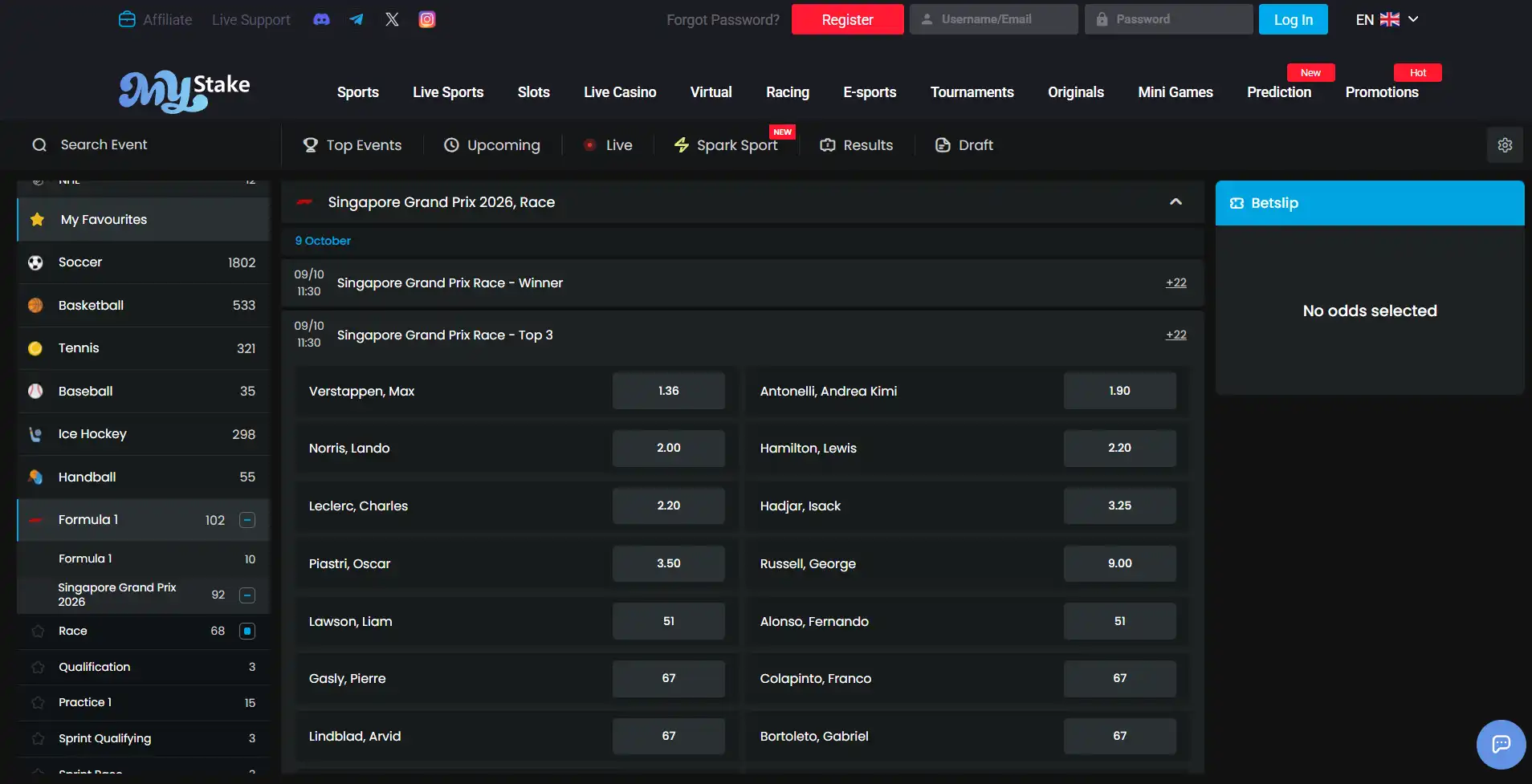Click the red Register button

(x=847, y=19)
